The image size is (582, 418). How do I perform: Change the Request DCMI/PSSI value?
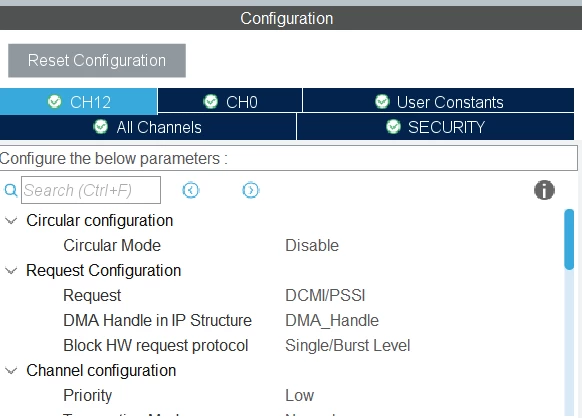click(x=325, y=295)
